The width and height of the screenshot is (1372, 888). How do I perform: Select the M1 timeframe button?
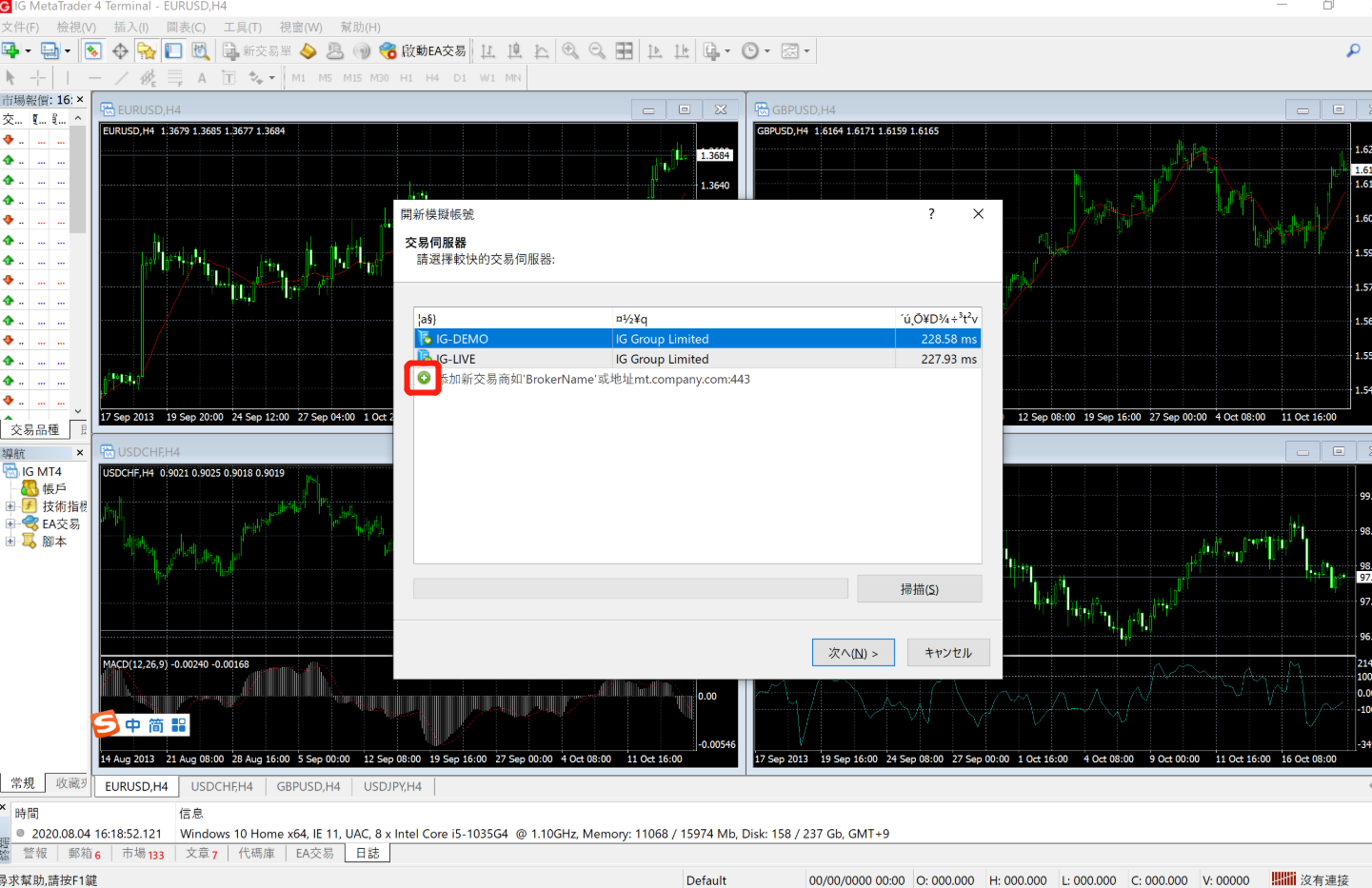point(298,78)
